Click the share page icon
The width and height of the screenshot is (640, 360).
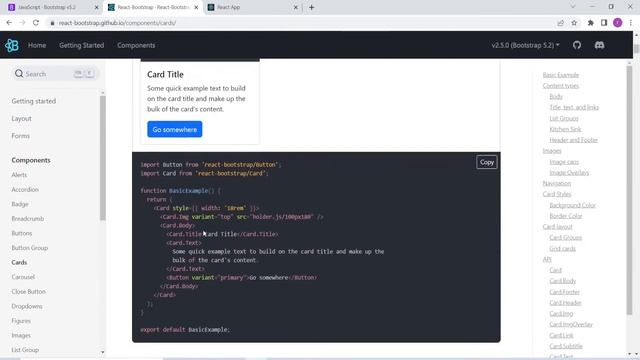pos(560,23)
